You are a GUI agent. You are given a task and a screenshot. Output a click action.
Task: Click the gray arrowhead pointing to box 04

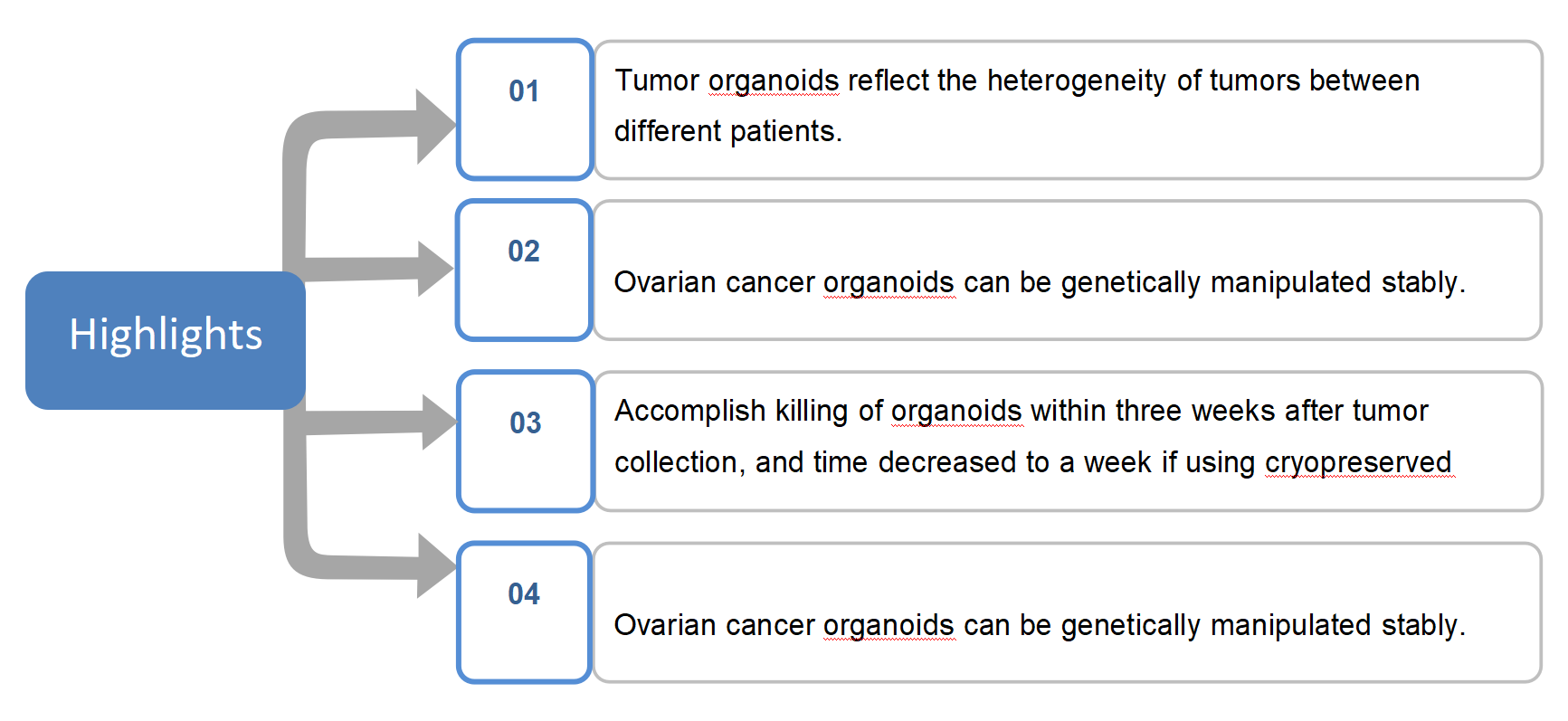tap(436, 566)
